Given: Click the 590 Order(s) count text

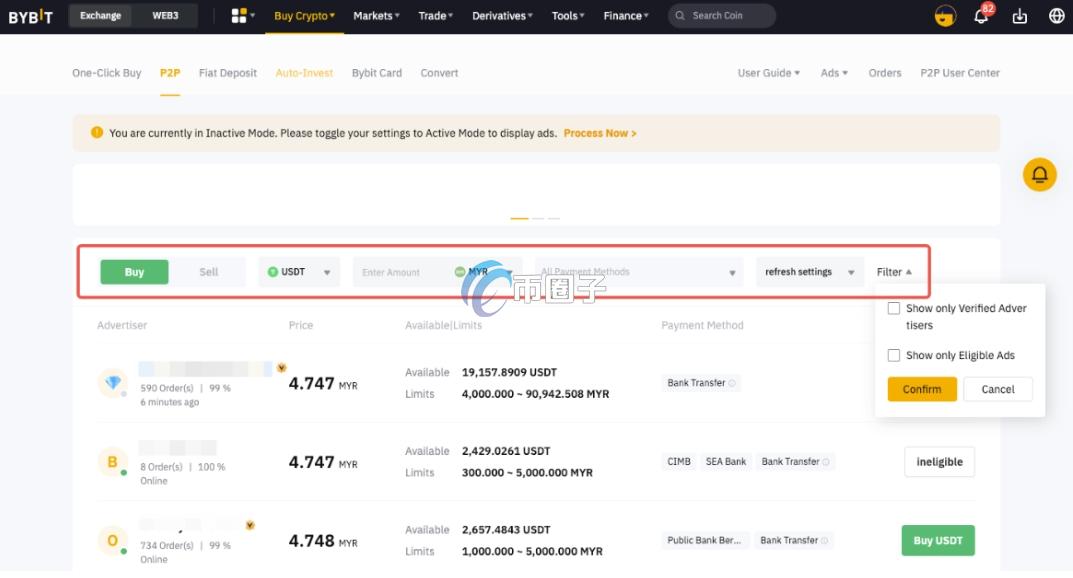Looking at the screenshot, I should click(167, 388).
